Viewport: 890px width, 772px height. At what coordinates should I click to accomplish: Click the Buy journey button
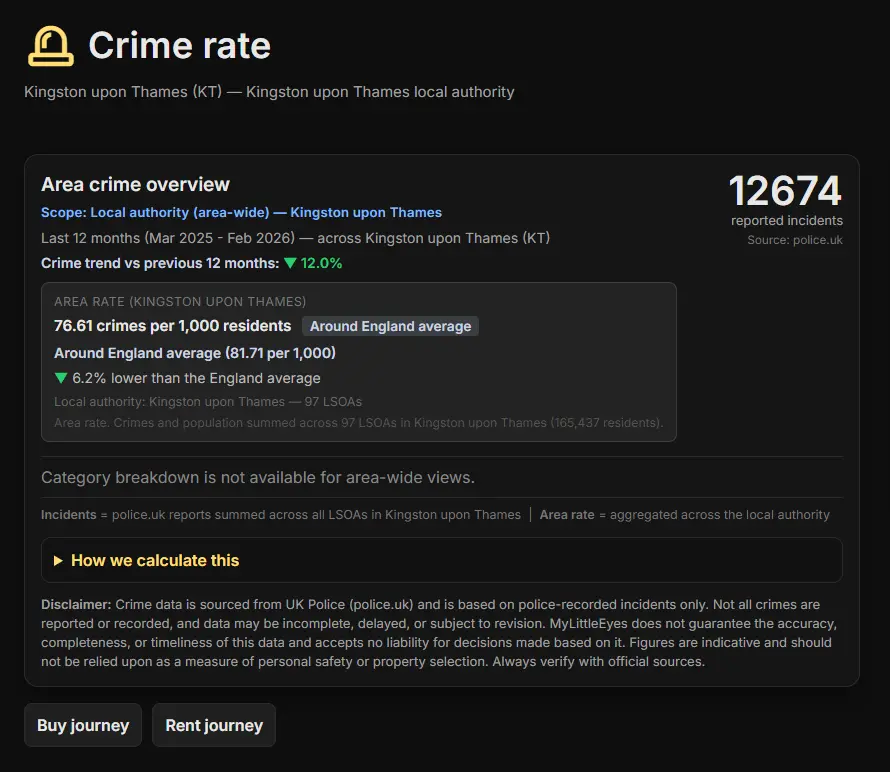82,725
